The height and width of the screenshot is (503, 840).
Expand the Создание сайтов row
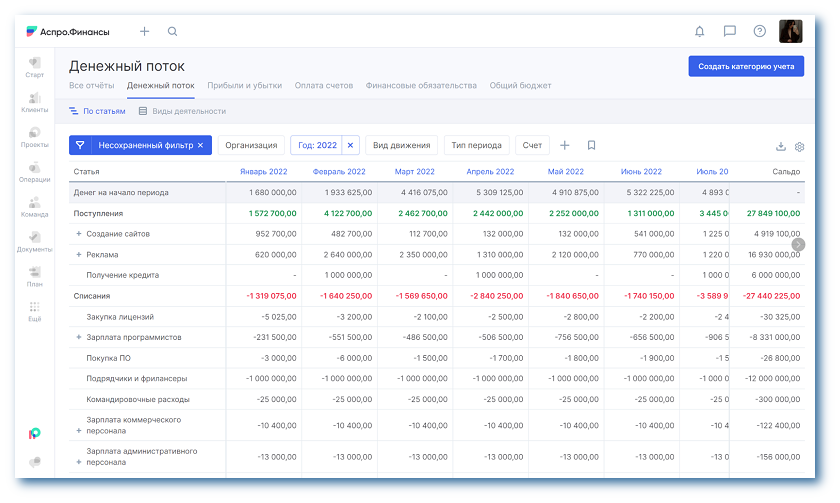pos(79,234)
